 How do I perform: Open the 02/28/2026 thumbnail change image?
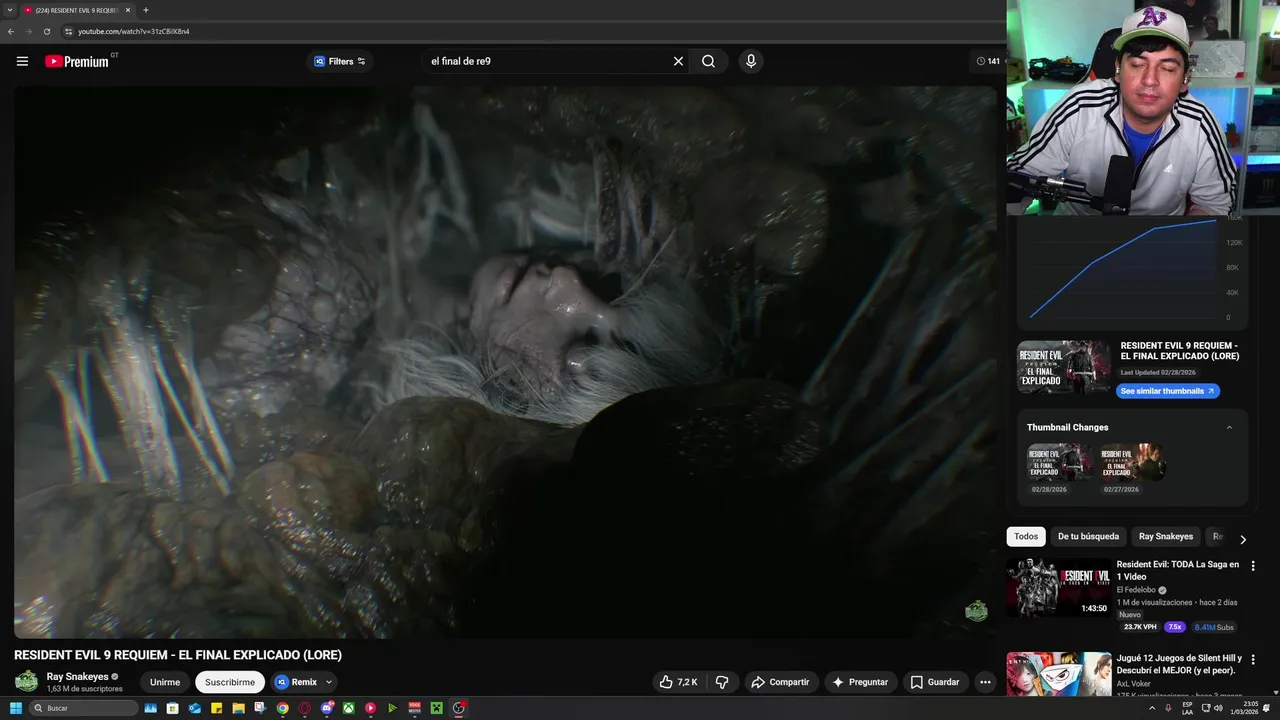tap(1059, 463)
